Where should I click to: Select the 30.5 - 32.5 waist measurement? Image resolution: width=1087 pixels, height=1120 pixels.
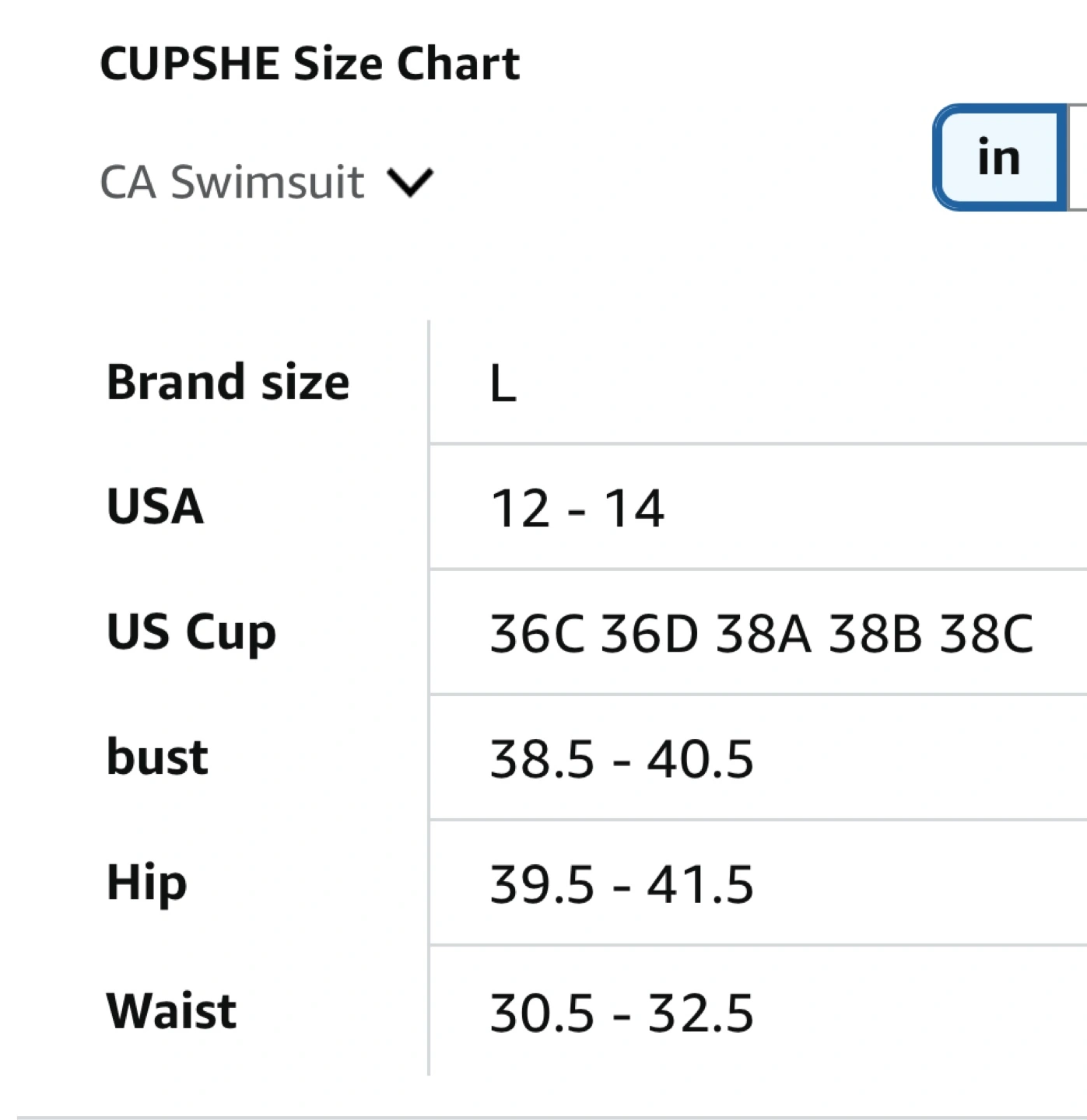pos(622,1013)
